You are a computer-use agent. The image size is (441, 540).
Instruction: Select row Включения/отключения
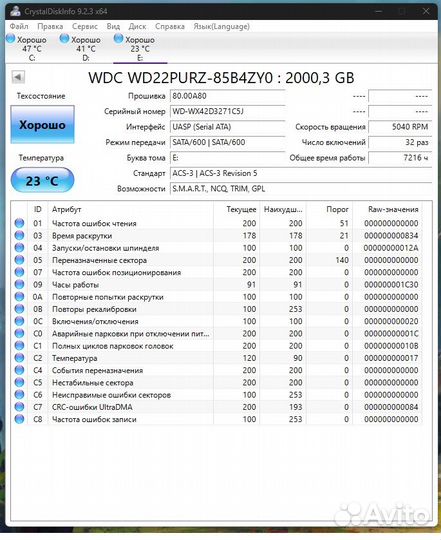217,321
